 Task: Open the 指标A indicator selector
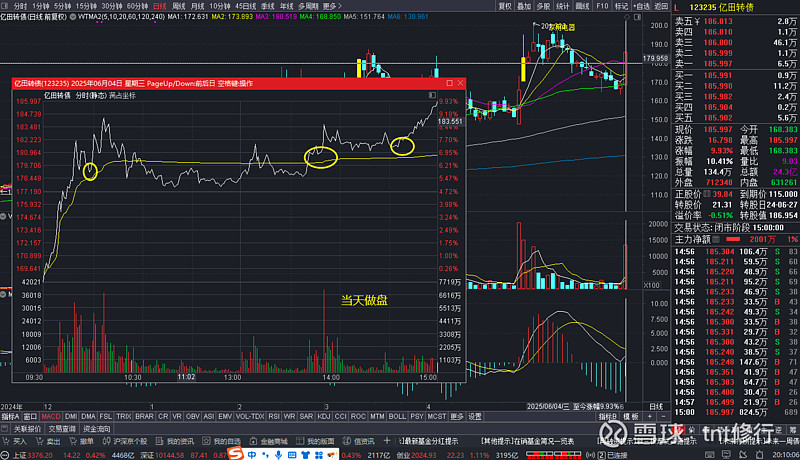tap(11, 417)
